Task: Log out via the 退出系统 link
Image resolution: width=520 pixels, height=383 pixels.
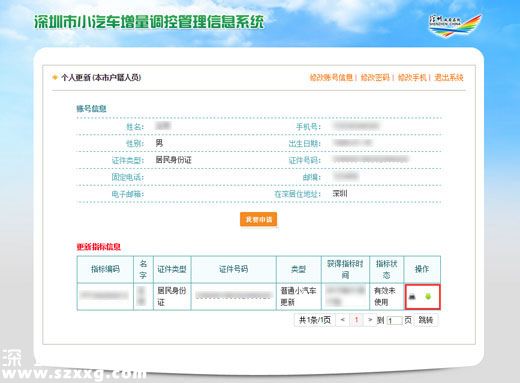Action: 449,78
